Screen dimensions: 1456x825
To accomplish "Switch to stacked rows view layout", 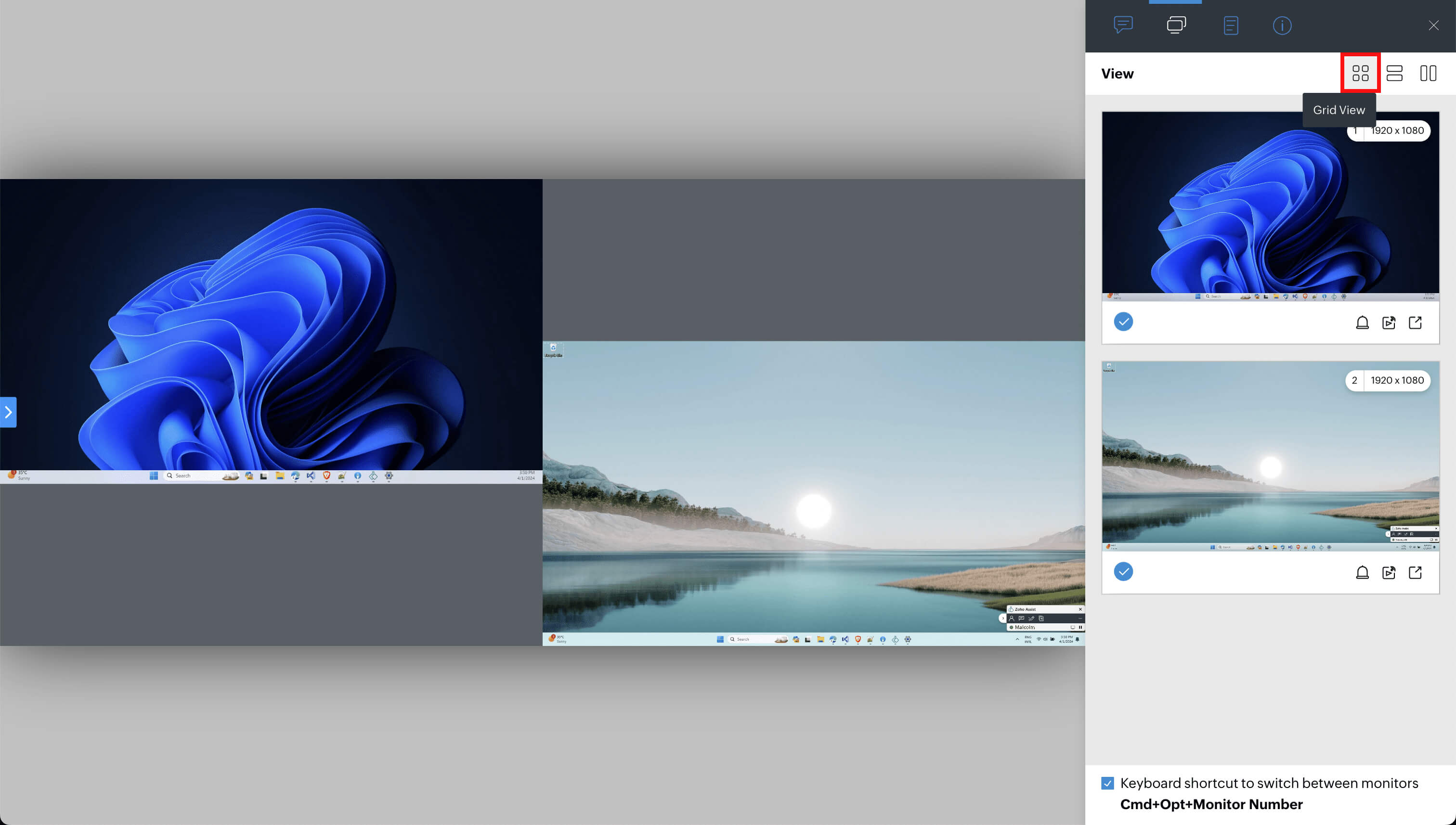I will pos(1394,73).
